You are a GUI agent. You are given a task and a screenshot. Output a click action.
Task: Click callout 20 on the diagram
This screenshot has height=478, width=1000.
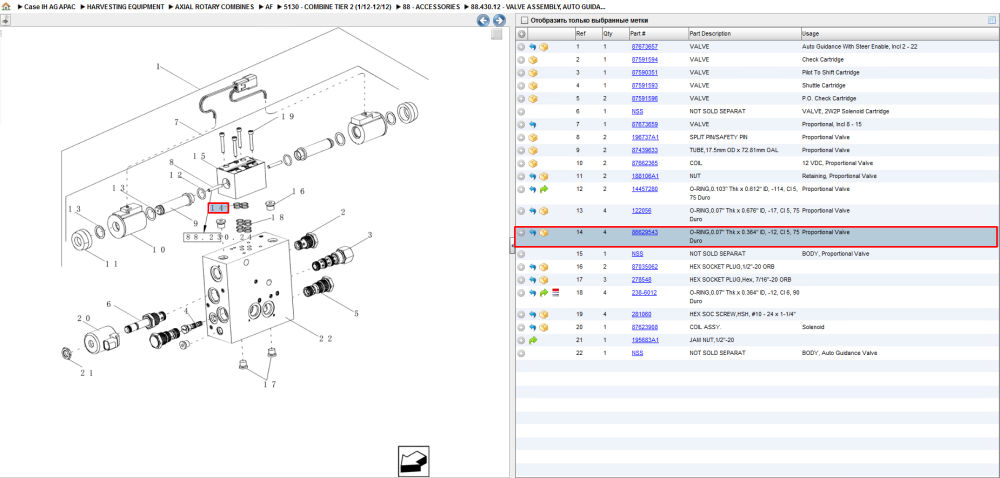[84, 319]
